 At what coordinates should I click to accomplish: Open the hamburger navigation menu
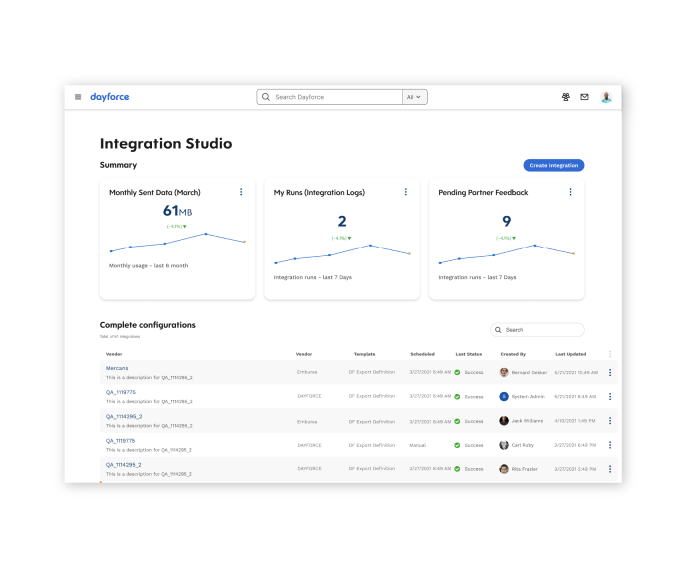(x=78, y=97)
